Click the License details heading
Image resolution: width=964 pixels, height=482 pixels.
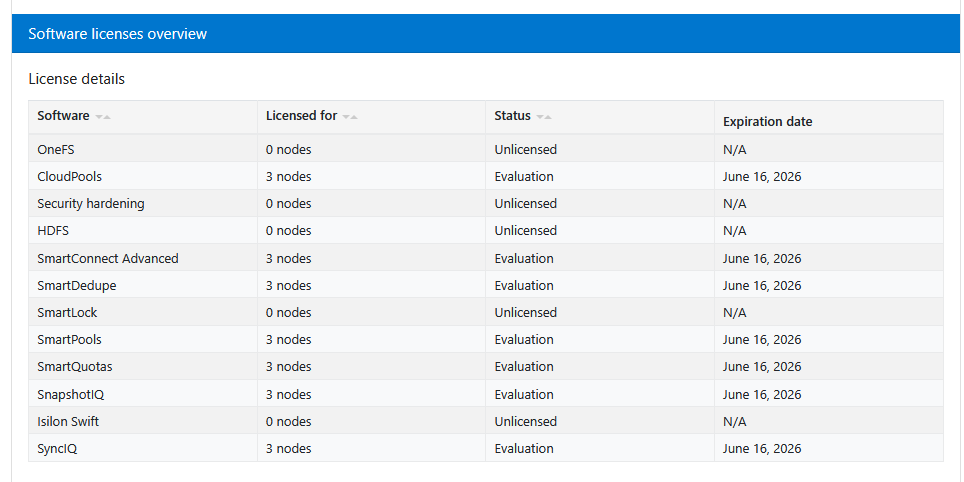point(77,79)
